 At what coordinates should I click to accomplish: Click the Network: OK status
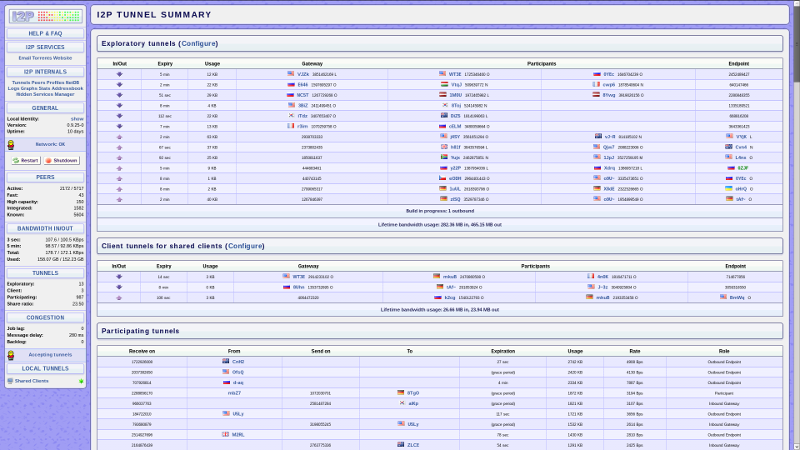point(50,144)
